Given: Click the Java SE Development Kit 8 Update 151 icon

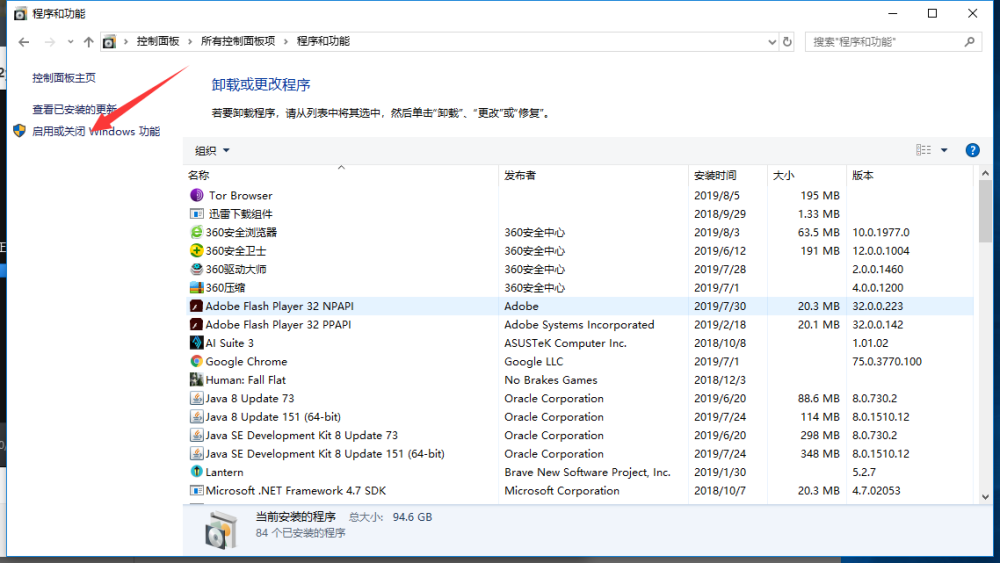Looking at the screenshot, I should click(x=196, y=454).
